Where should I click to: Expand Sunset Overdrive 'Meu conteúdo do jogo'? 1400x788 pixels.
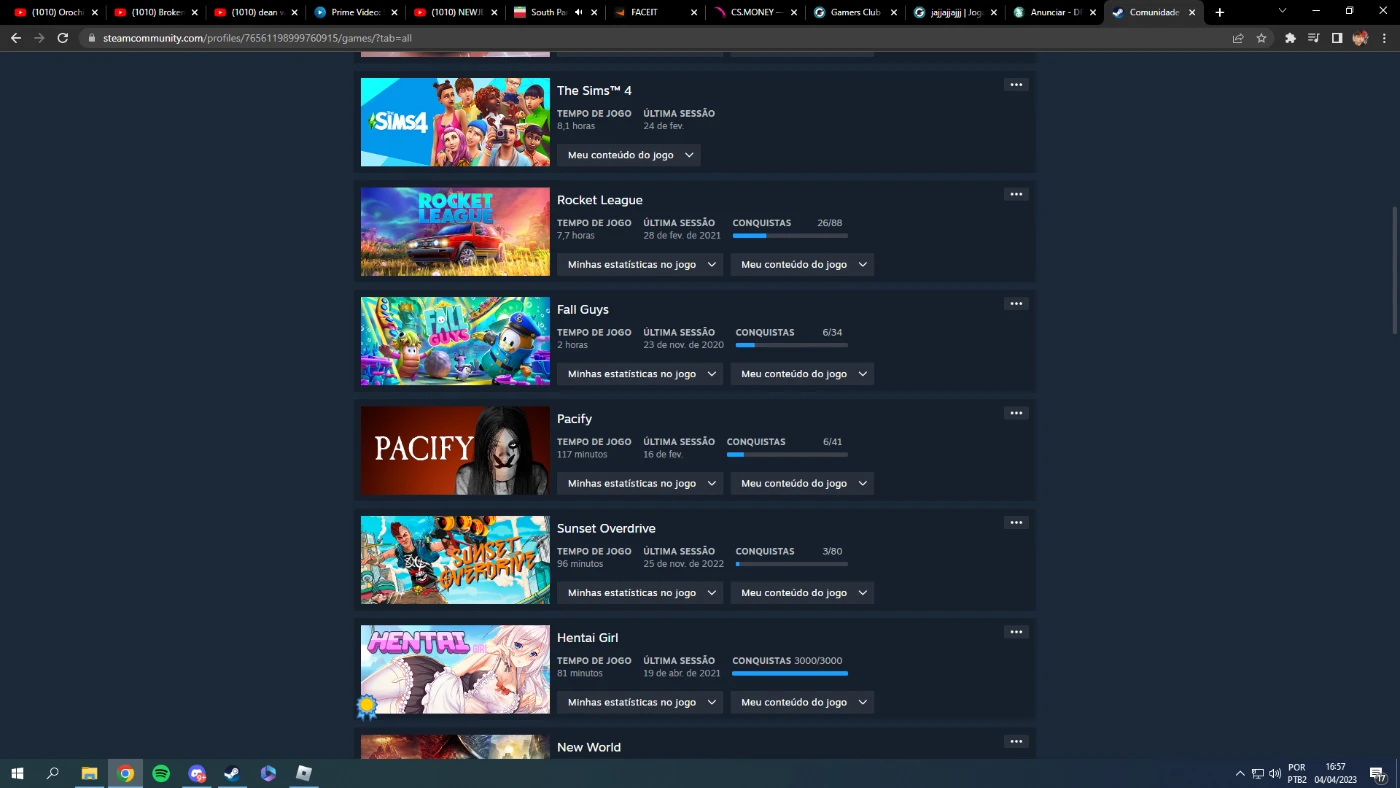tap(802, 593)
